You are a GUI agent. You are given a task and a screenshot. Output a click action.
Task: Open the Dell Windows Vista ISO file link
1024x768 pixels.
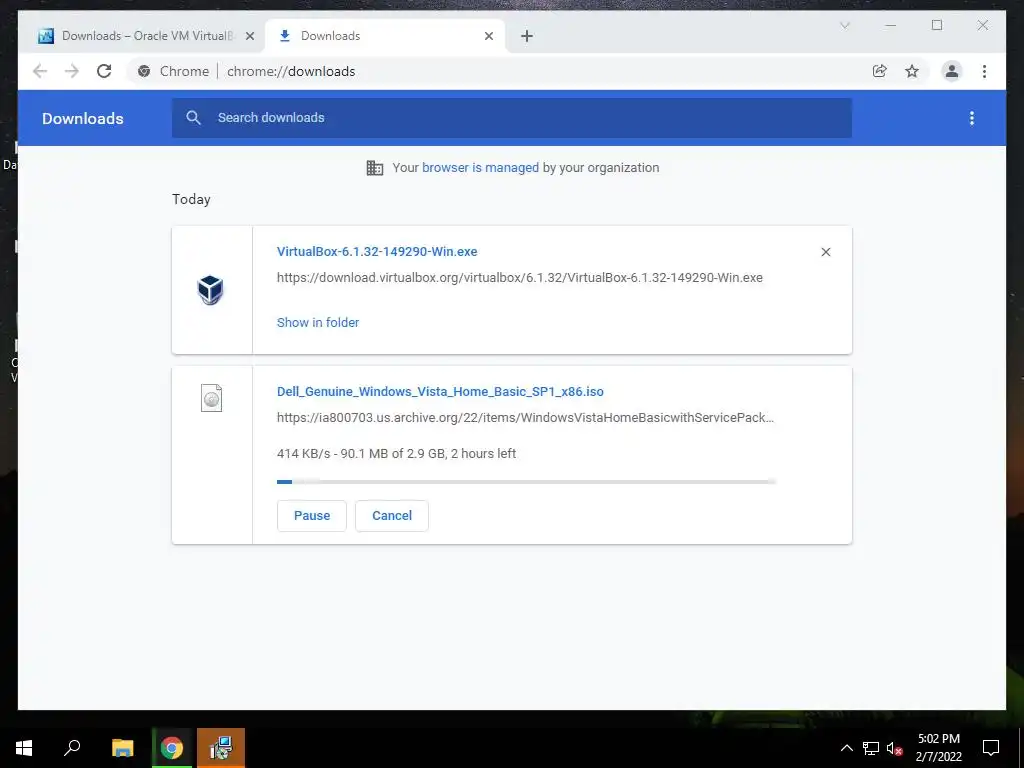click(440, 391)
